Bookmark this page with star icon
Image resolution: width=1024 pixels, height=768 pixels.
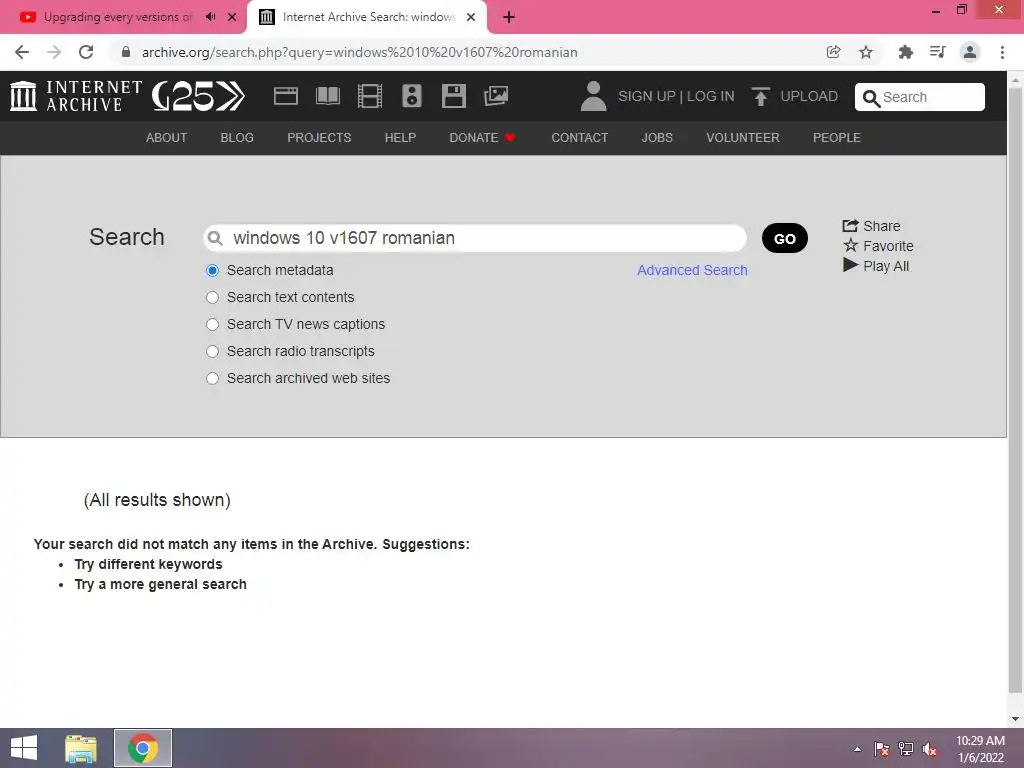click(x=865, y=52)
